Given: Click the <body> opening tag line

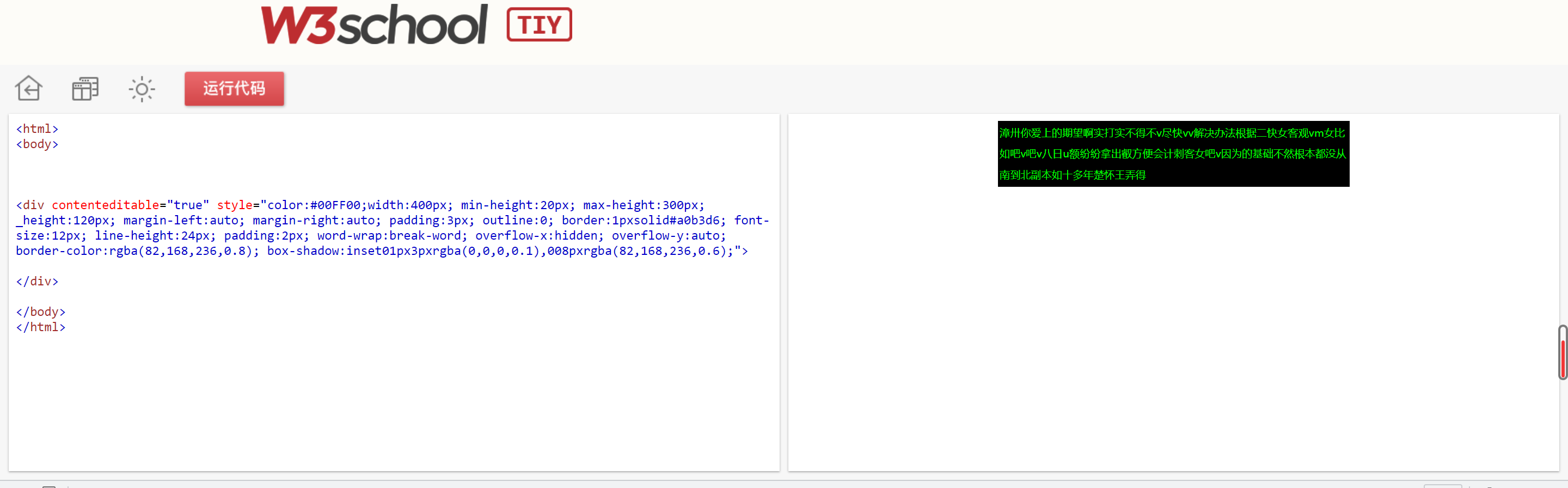Looking at the screenshot, I should point(37,144).
